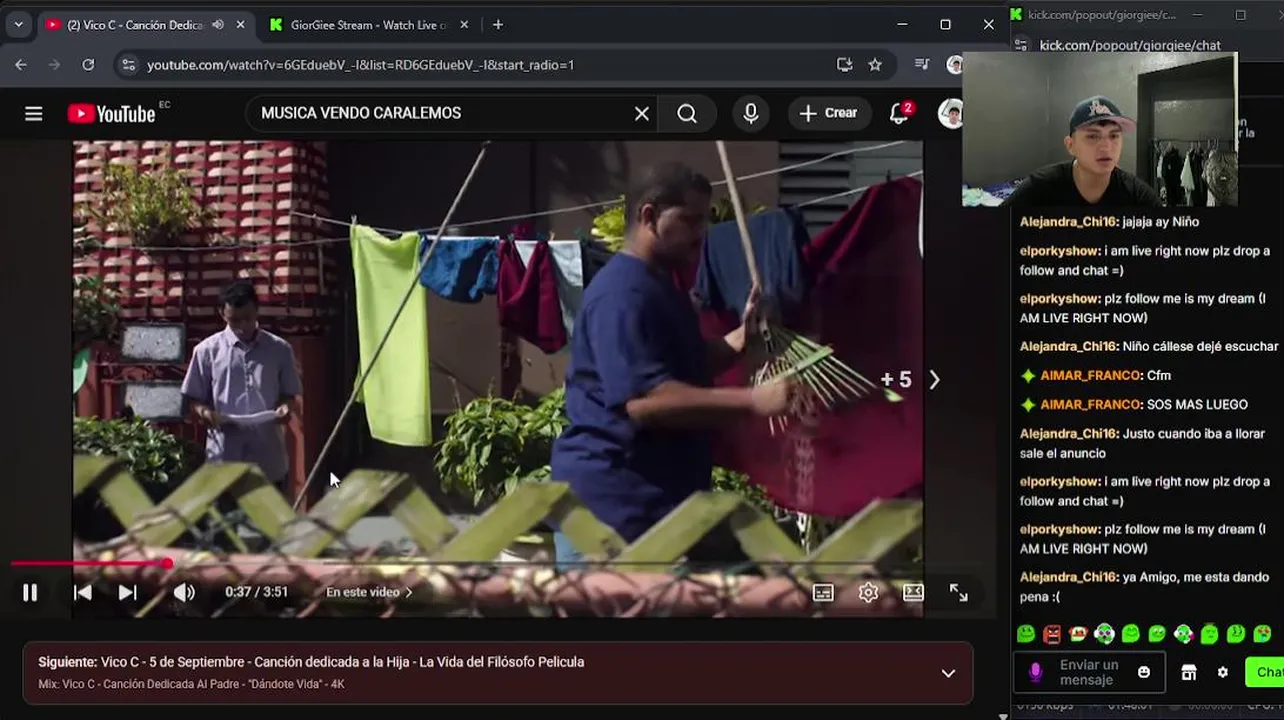1284x720 pixels.
Task: Bookmark this page with the star
Action: tap(875, 65)
